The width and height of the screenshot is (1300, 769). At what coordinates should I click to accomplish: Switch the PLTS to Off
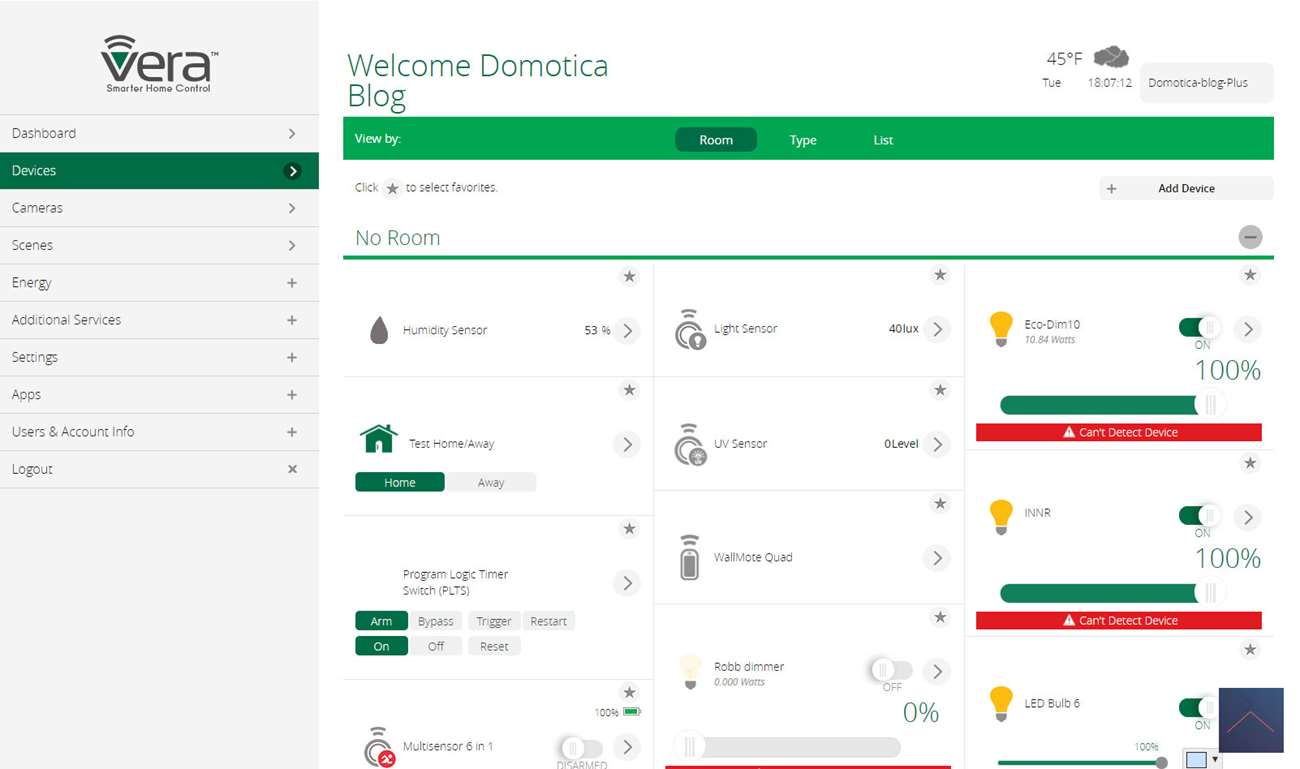click(x=436, y=646)
